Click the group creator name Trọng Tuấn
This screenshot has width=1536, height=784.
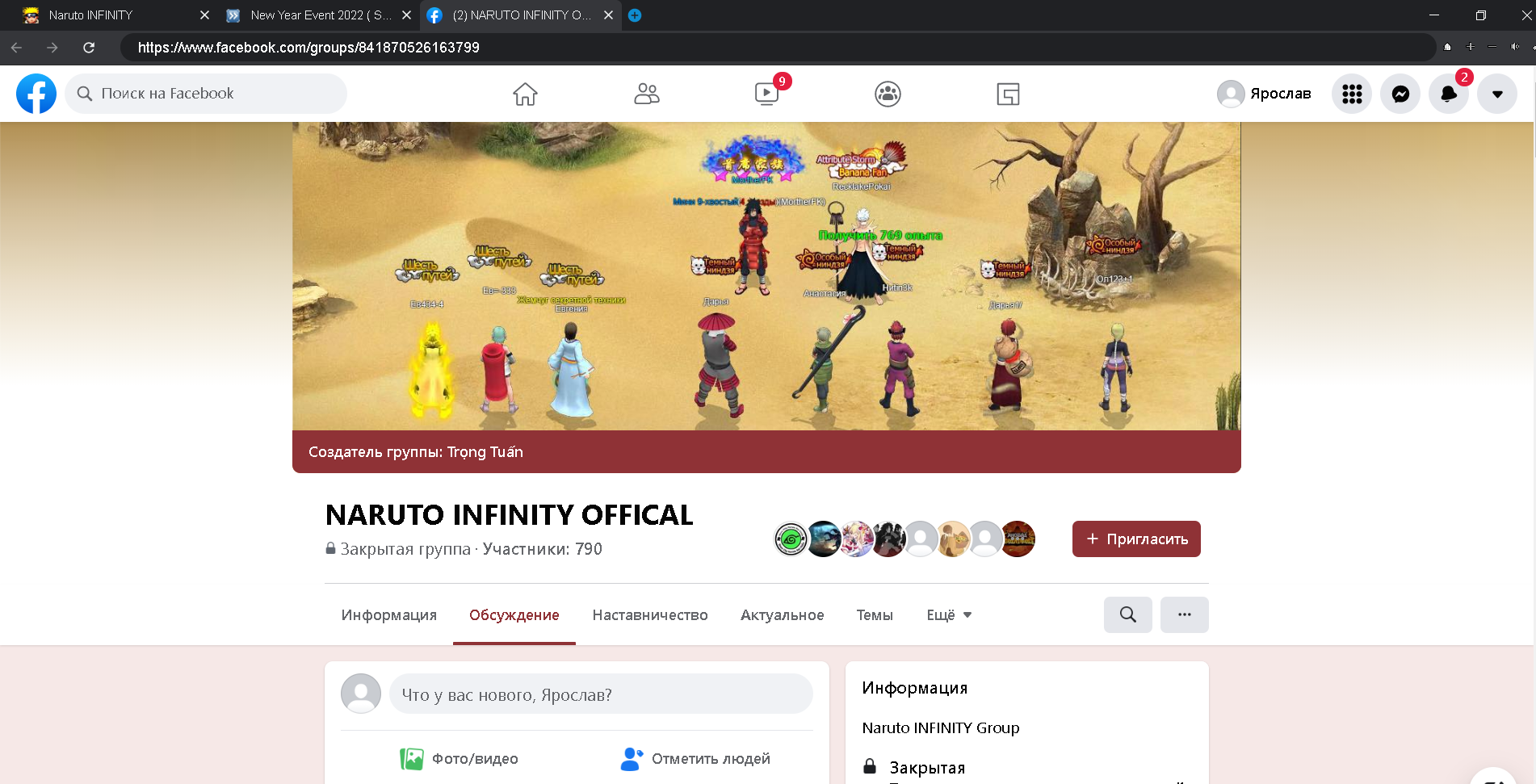pos(485,452)
